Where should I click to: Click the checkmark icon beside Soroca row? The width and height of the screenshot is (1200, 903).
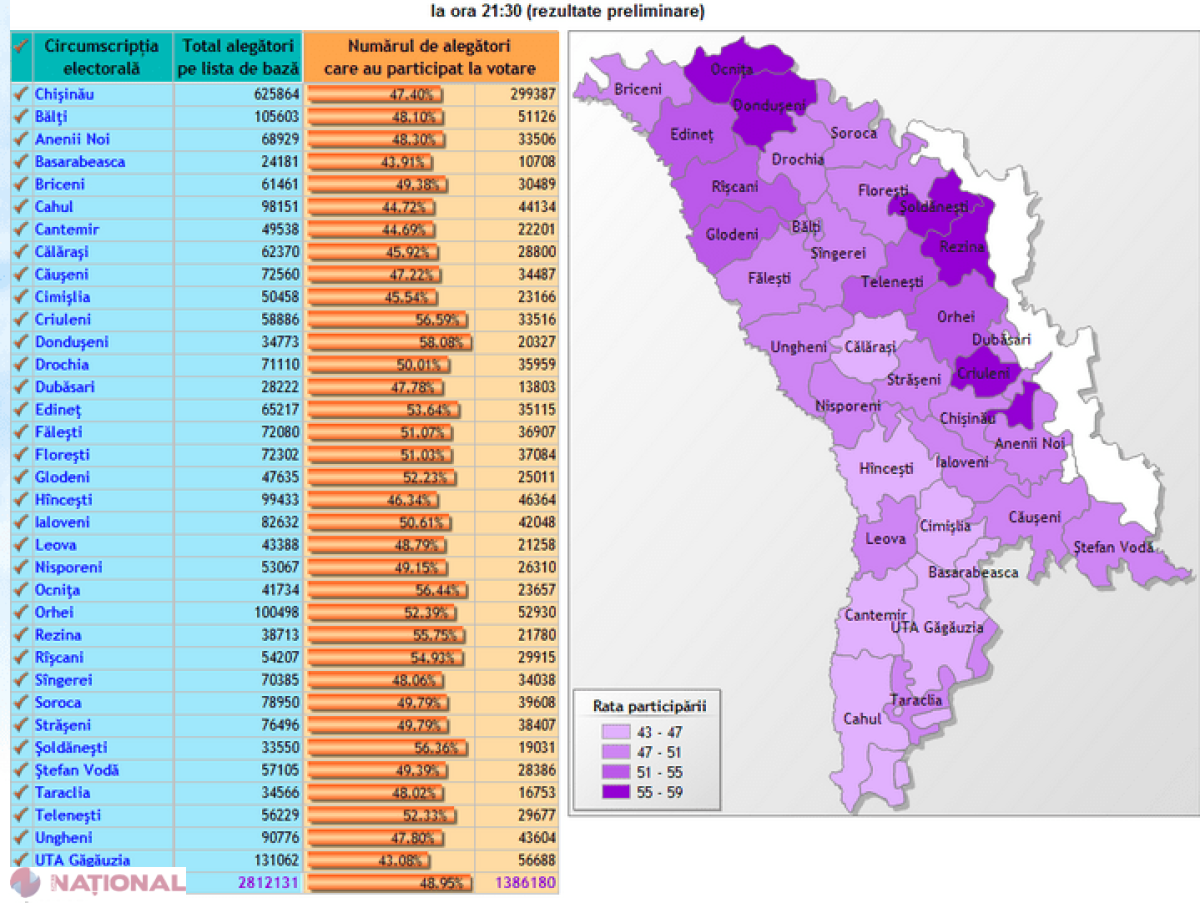(x=21, y=702)
